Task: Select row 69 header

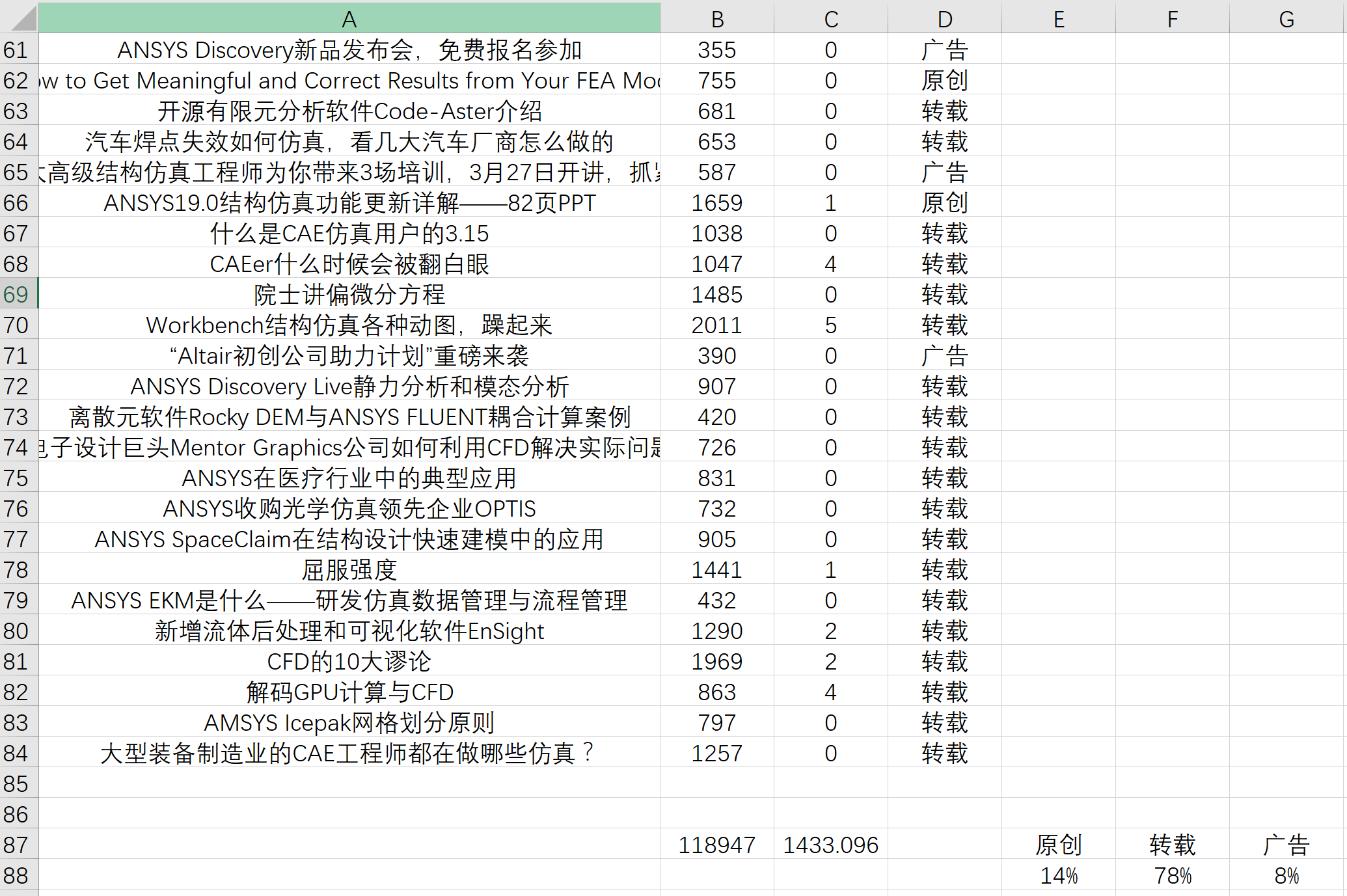Action: [x=19, y=295]
